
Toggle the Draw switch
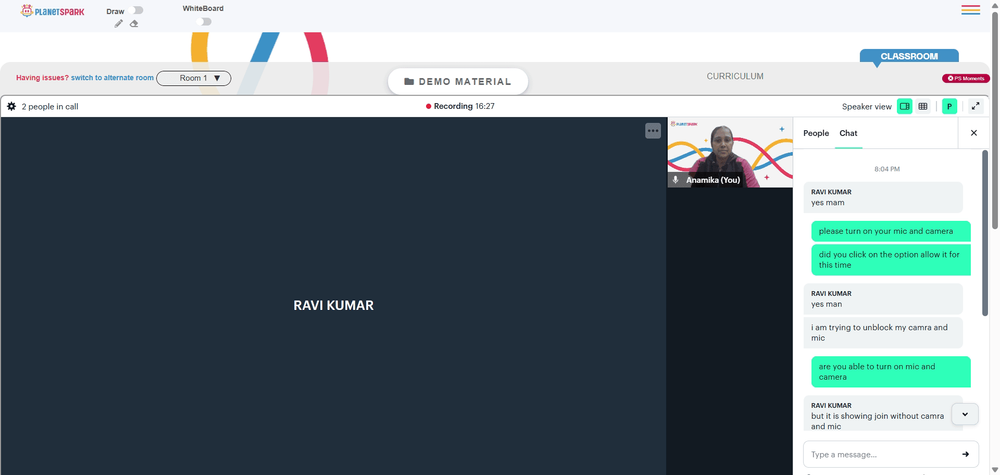tap(135, 10)
